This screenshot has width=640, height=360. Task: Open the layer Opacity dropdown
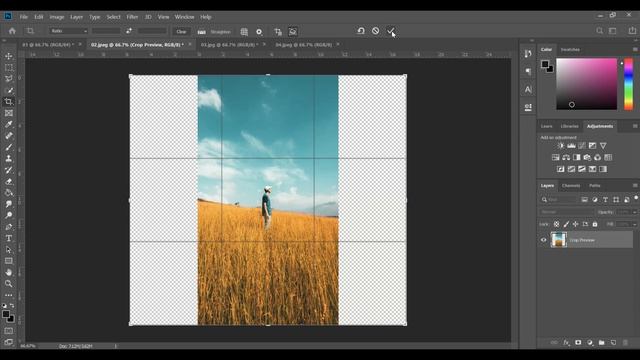click(634, 212)
